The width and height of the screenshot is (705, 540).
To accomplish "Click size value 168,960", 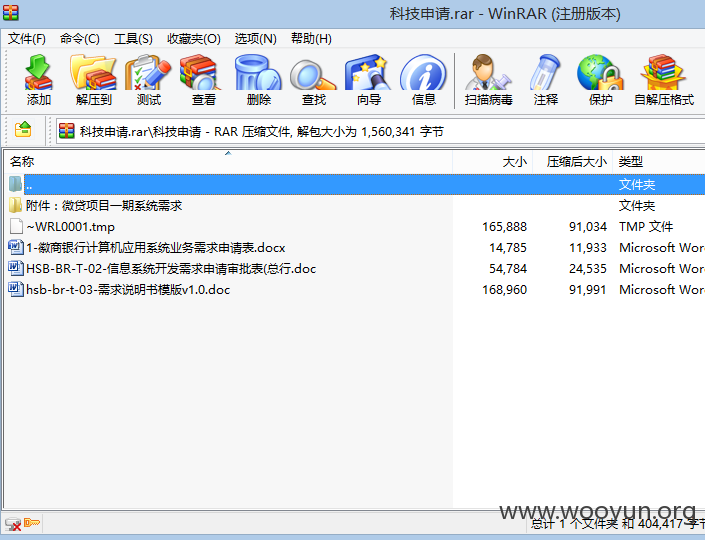I will (504, 290).
